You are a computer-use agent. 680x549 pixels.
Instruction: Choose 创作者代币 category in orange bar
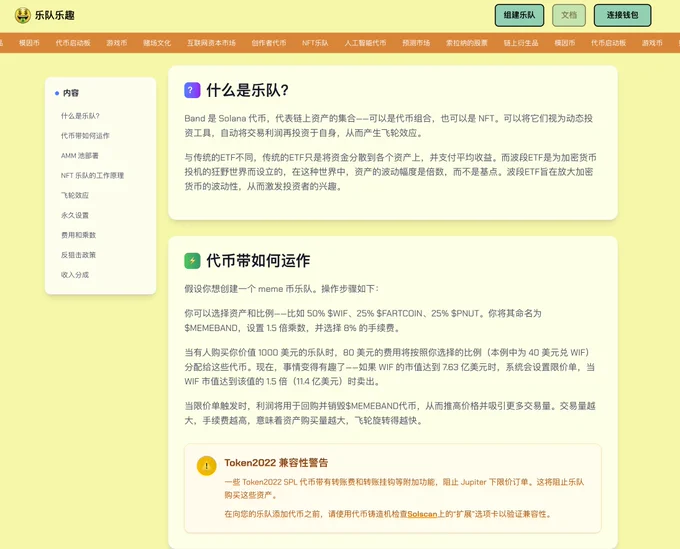tap(269, 43)
